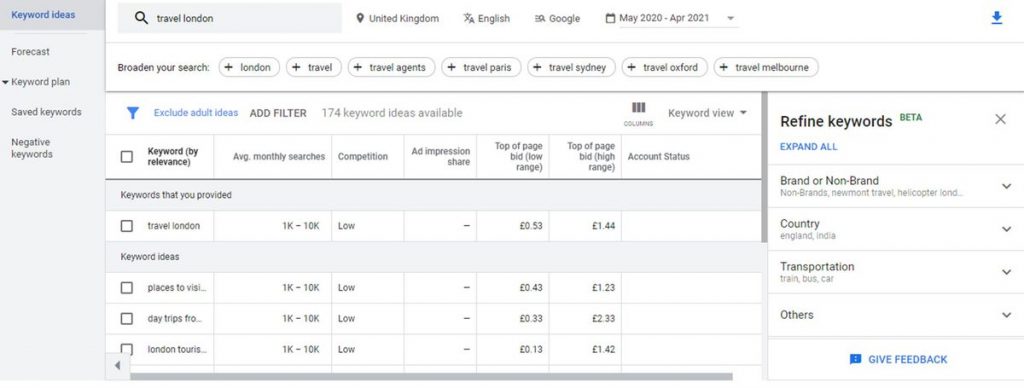
Task: Open Keyword ideas in sidebar
Action: [43, 14]
